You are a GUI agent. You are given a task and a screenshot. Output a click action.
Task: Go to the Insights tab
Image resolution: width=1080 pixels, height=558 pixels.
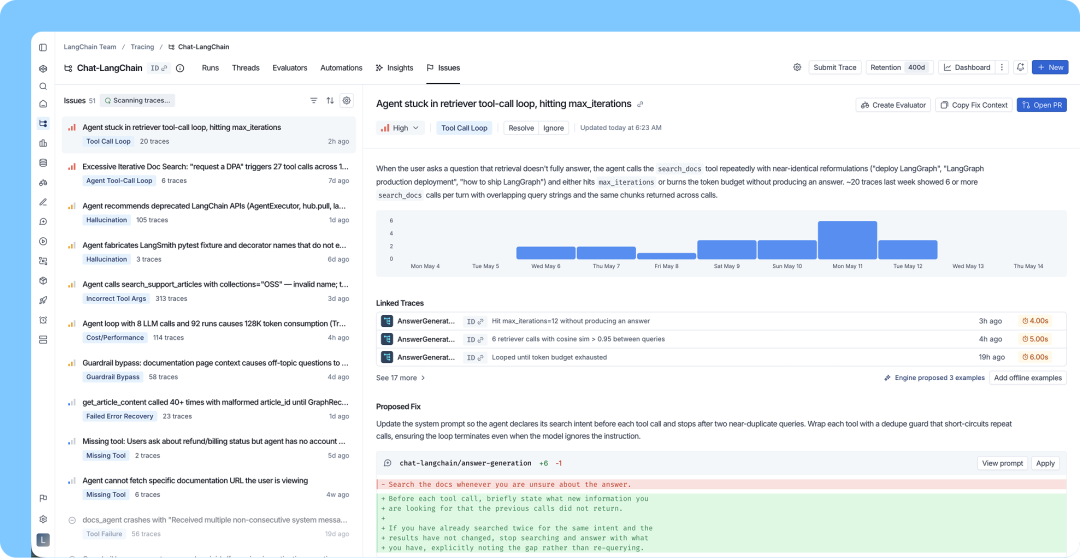click(x=394, y=68)
